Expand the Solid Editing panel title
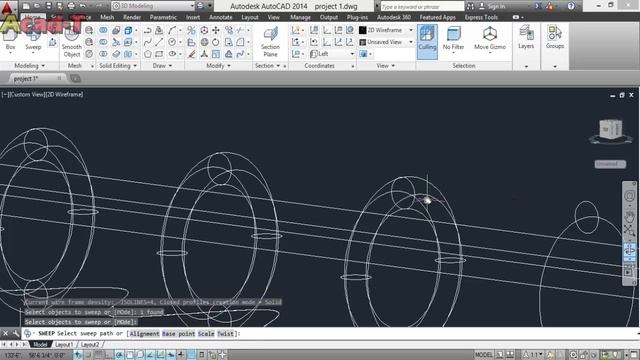 118,66
